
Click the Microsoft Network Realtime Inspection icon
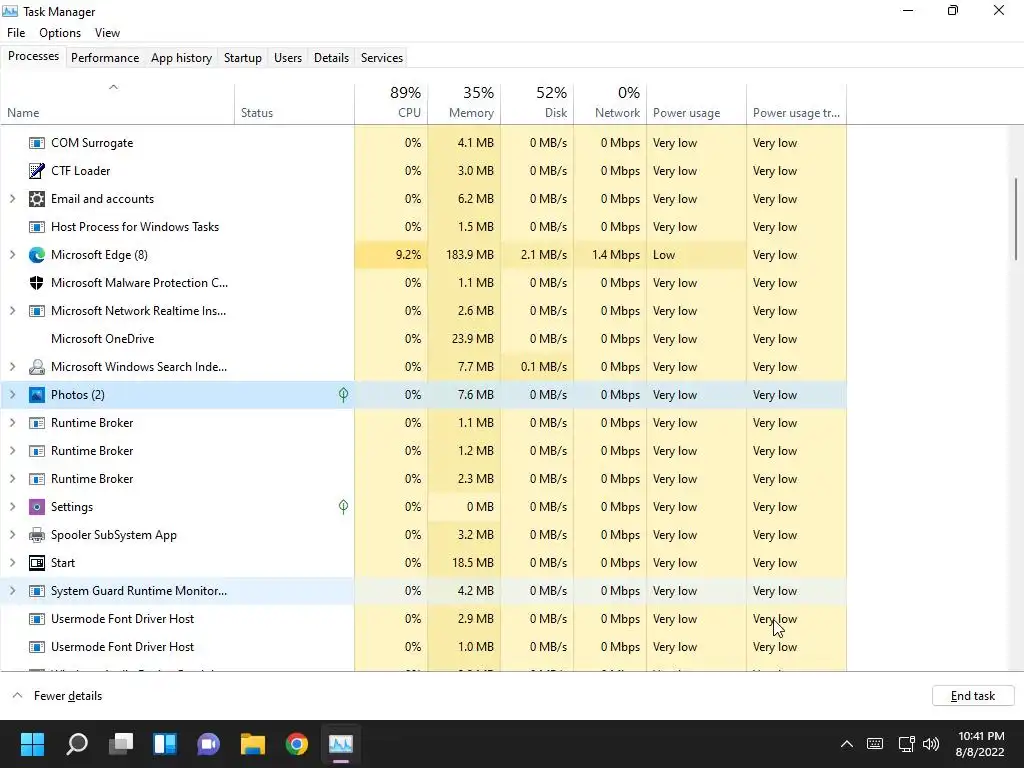tap(37, 311)
